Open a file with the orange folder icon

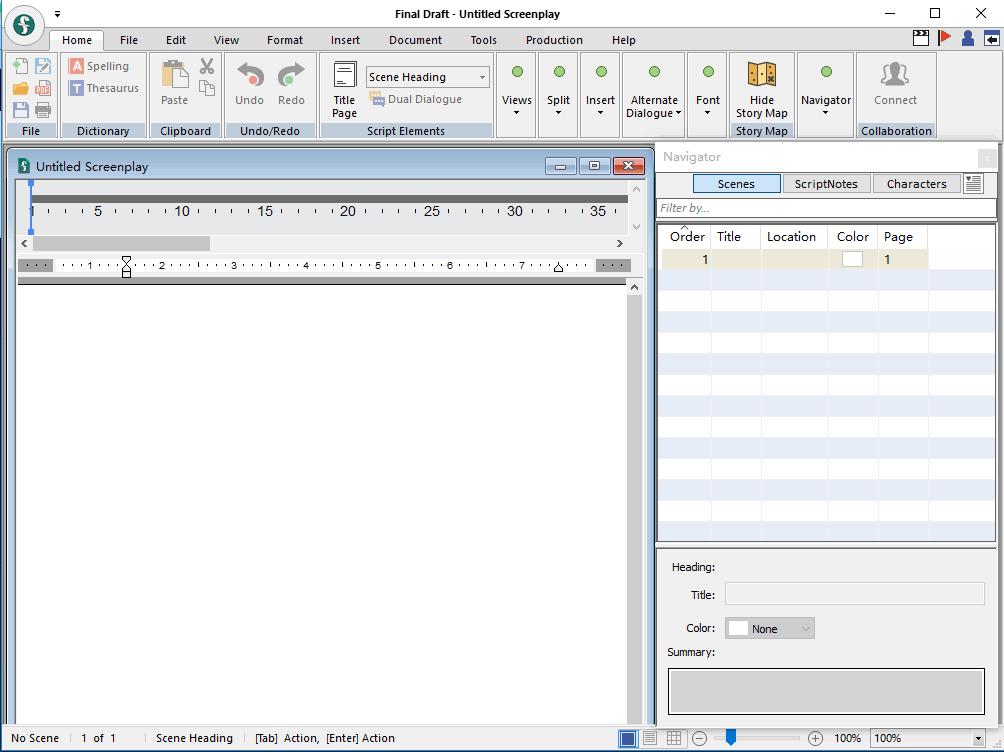[20, 88]
